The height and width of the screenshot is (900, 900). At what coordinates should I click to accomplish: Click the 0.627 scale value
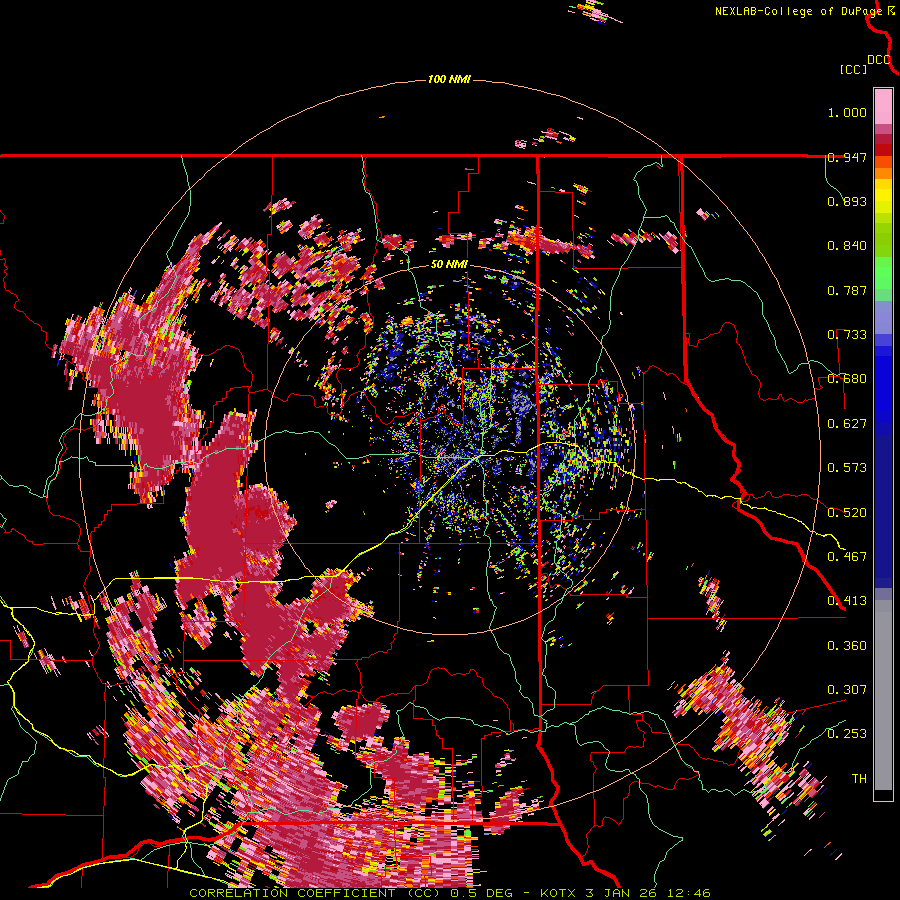847,424
